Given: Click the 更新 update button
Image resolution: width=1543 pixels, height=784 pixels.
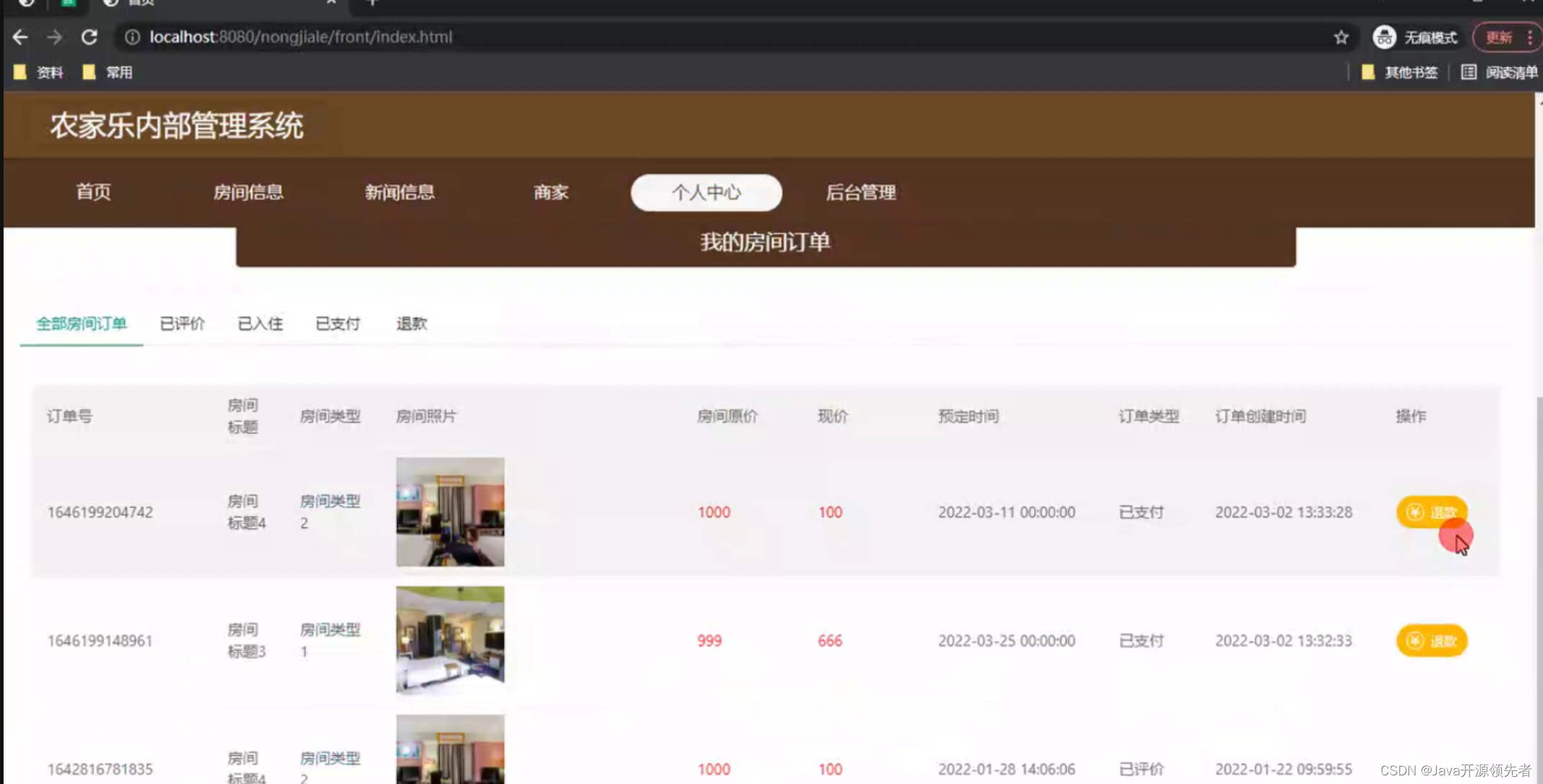Looking at the screenshot, I should point(1506,37).
